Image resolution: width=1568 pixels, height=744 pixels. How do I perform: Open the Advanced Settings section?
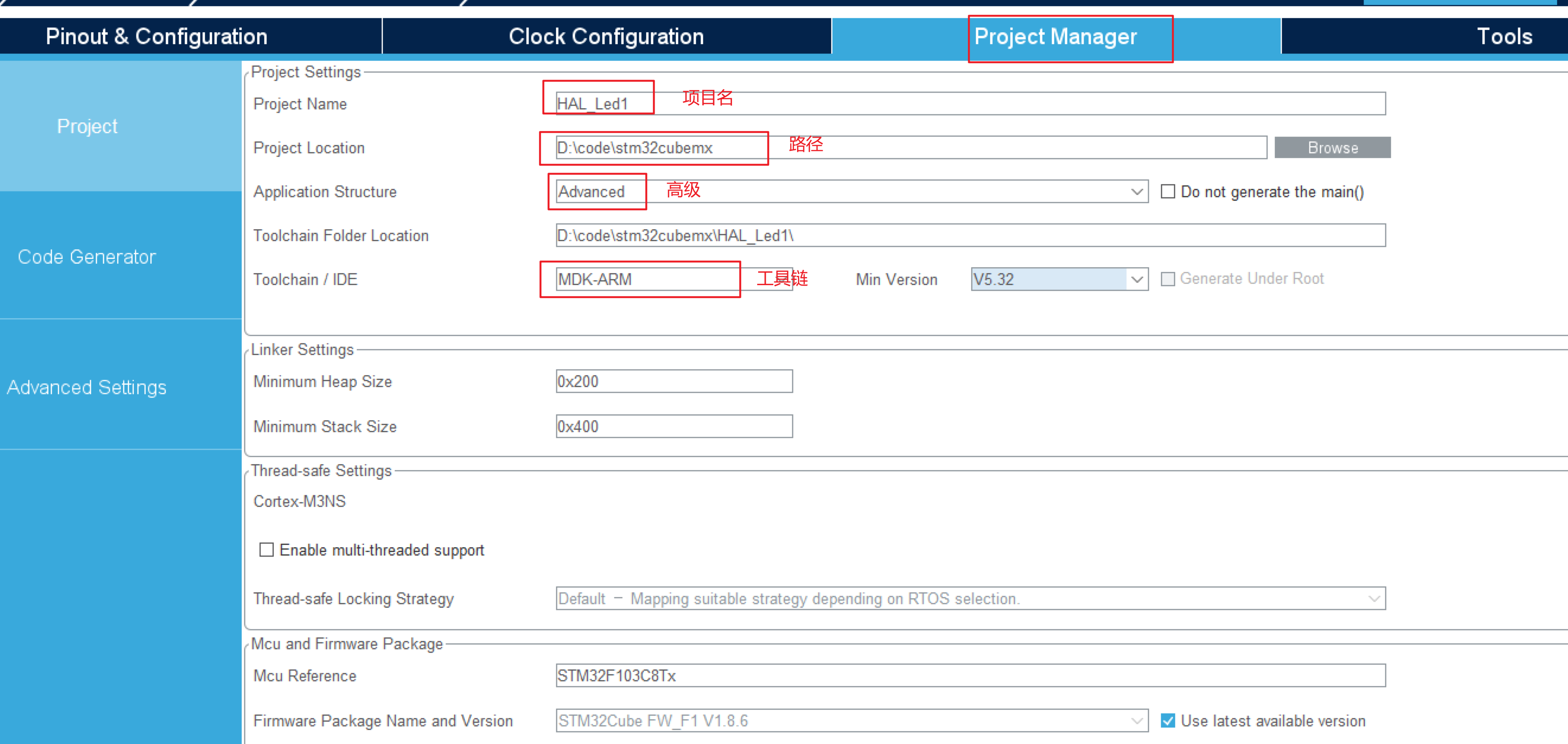87,387
